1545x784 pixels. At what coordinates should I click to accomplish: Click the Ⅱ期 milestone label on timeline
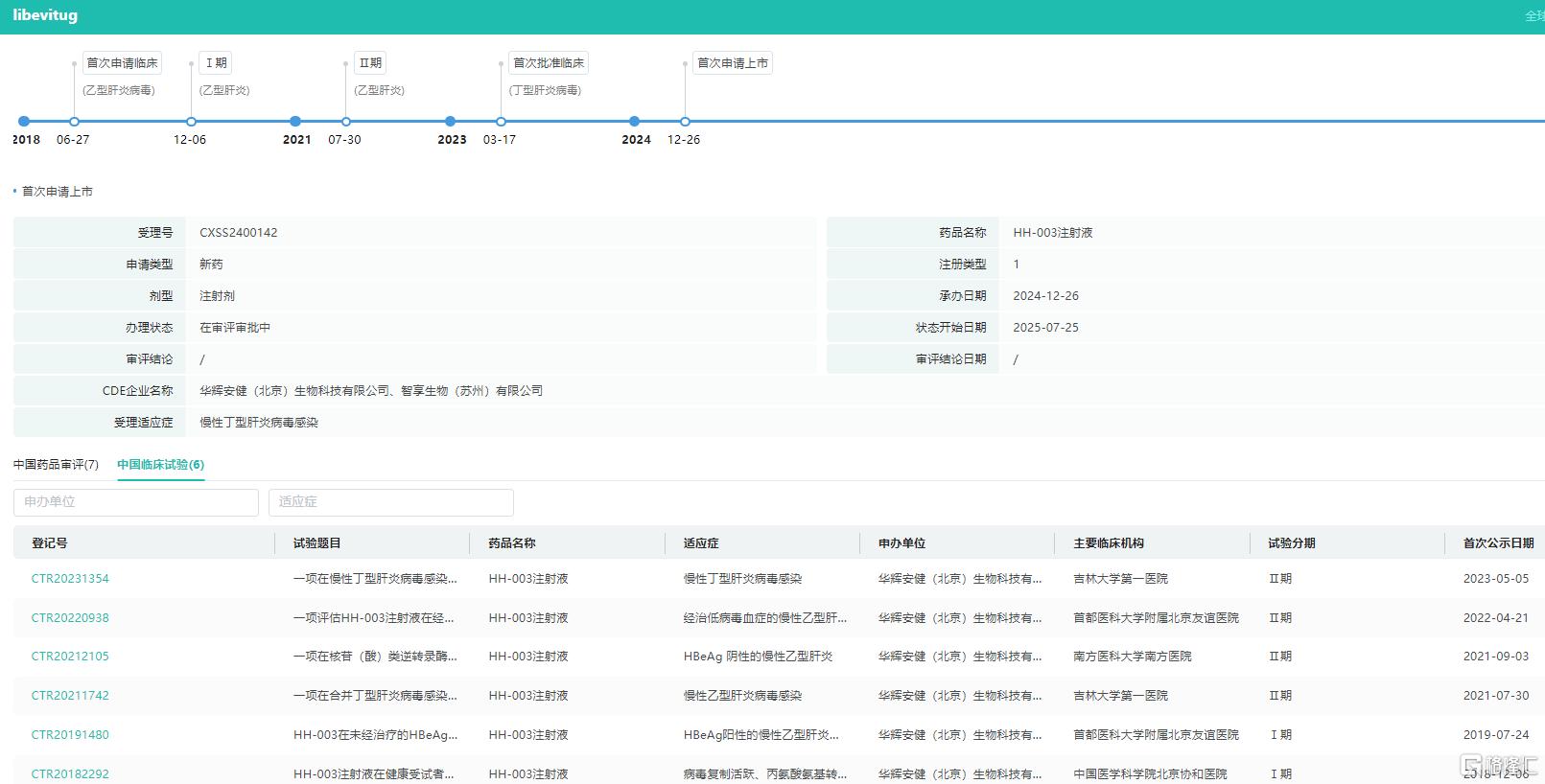click(370, 63)
